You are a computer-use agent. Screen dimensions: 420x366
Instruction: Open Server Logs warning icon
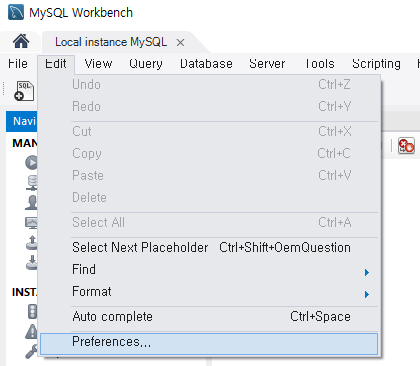(32, 331)
